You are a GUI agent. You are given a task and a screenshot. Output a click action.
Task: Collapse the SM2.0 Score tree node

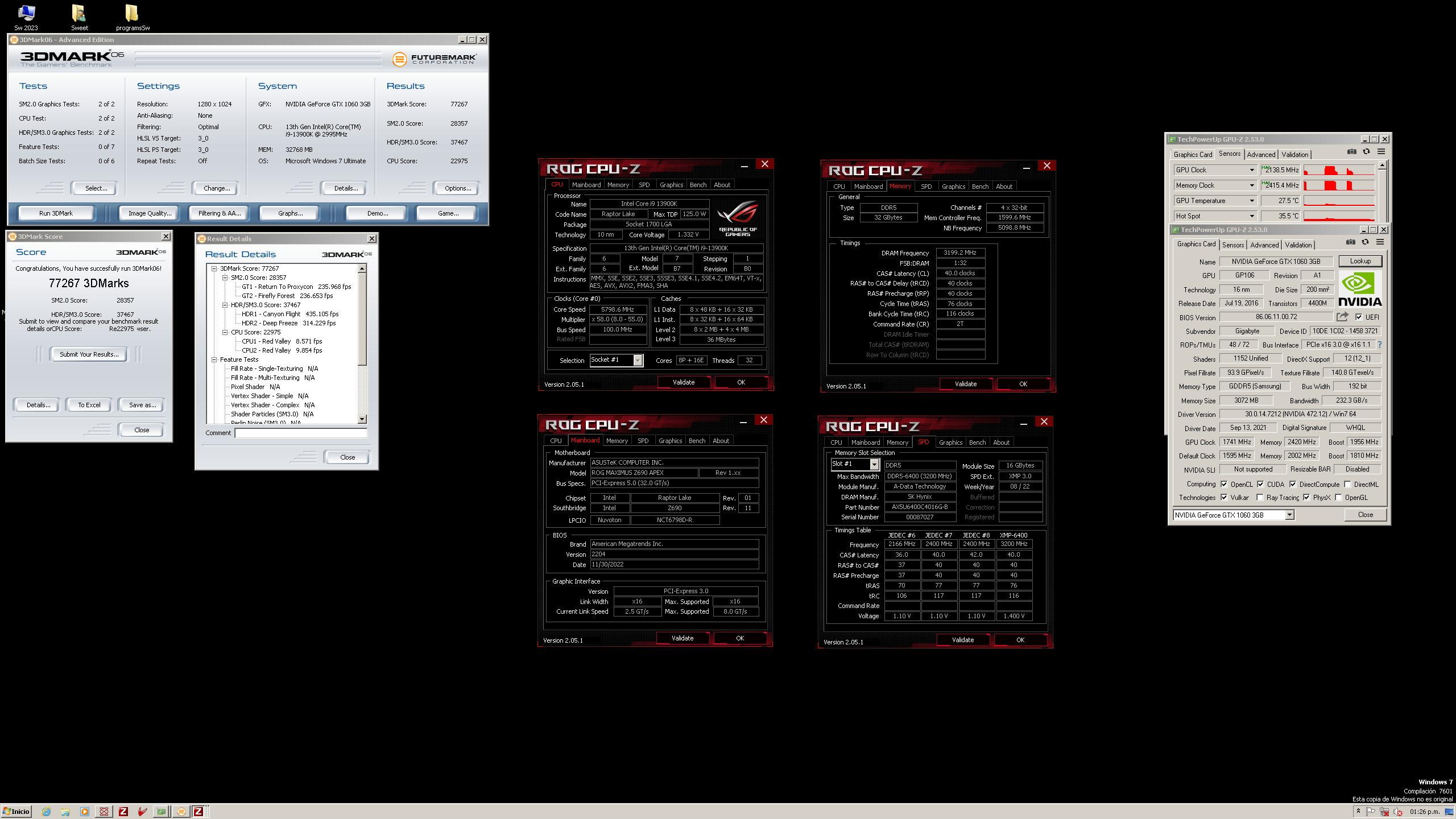coord(225,278)
